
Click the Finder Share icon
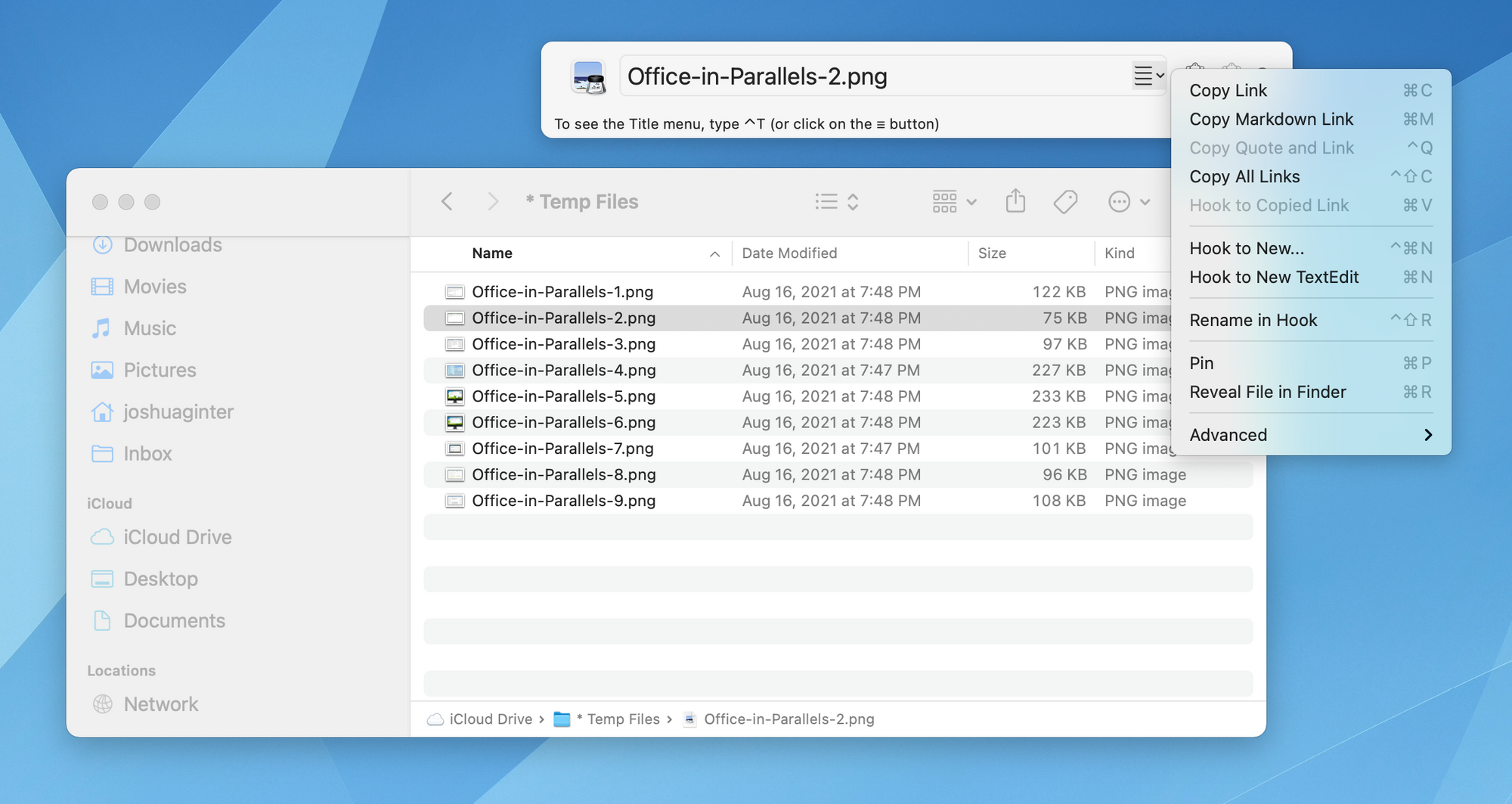click(x=1015, y=201)
